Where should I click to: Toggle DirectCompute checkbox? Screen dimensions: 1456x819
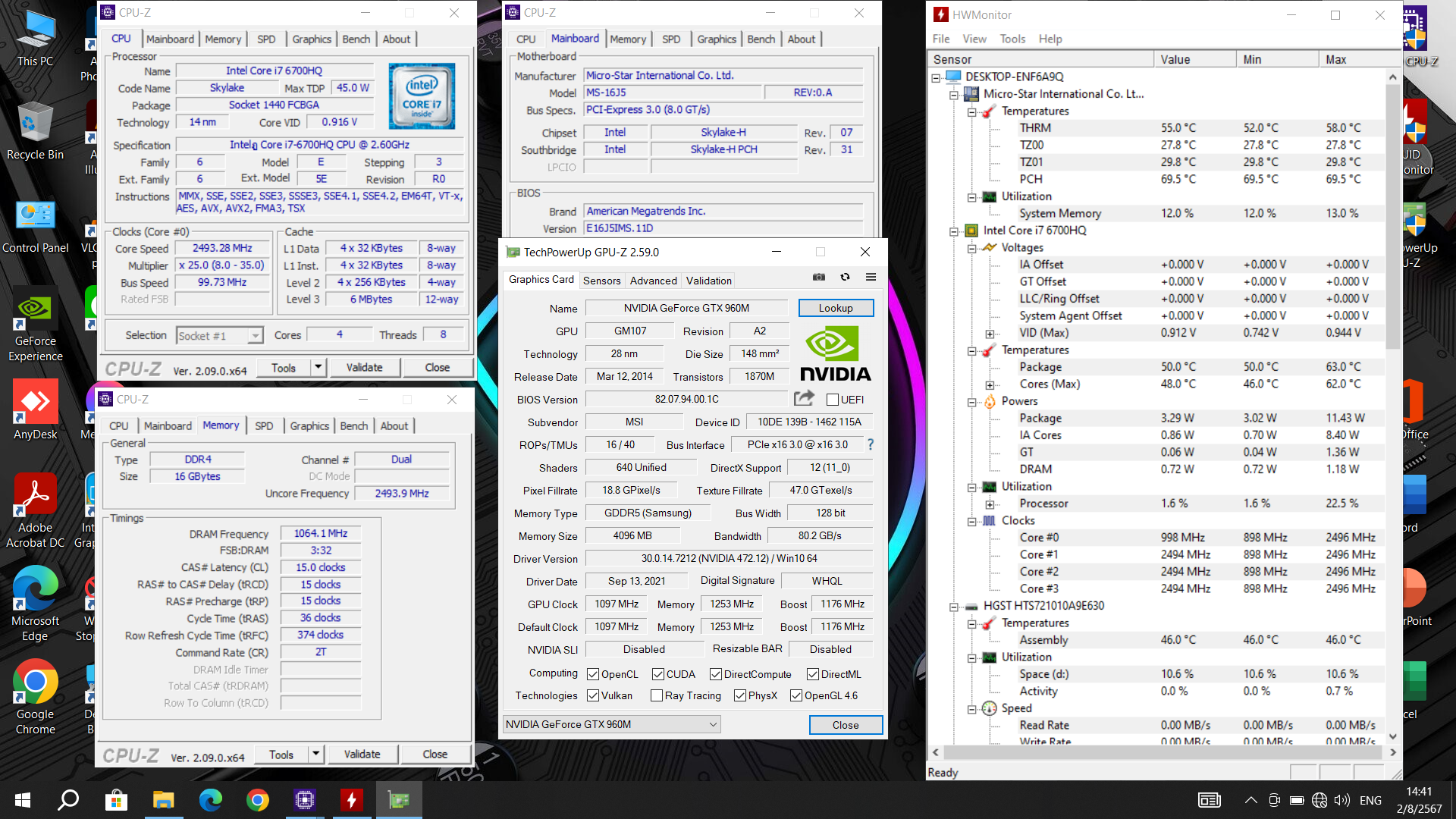coord(715,674)
